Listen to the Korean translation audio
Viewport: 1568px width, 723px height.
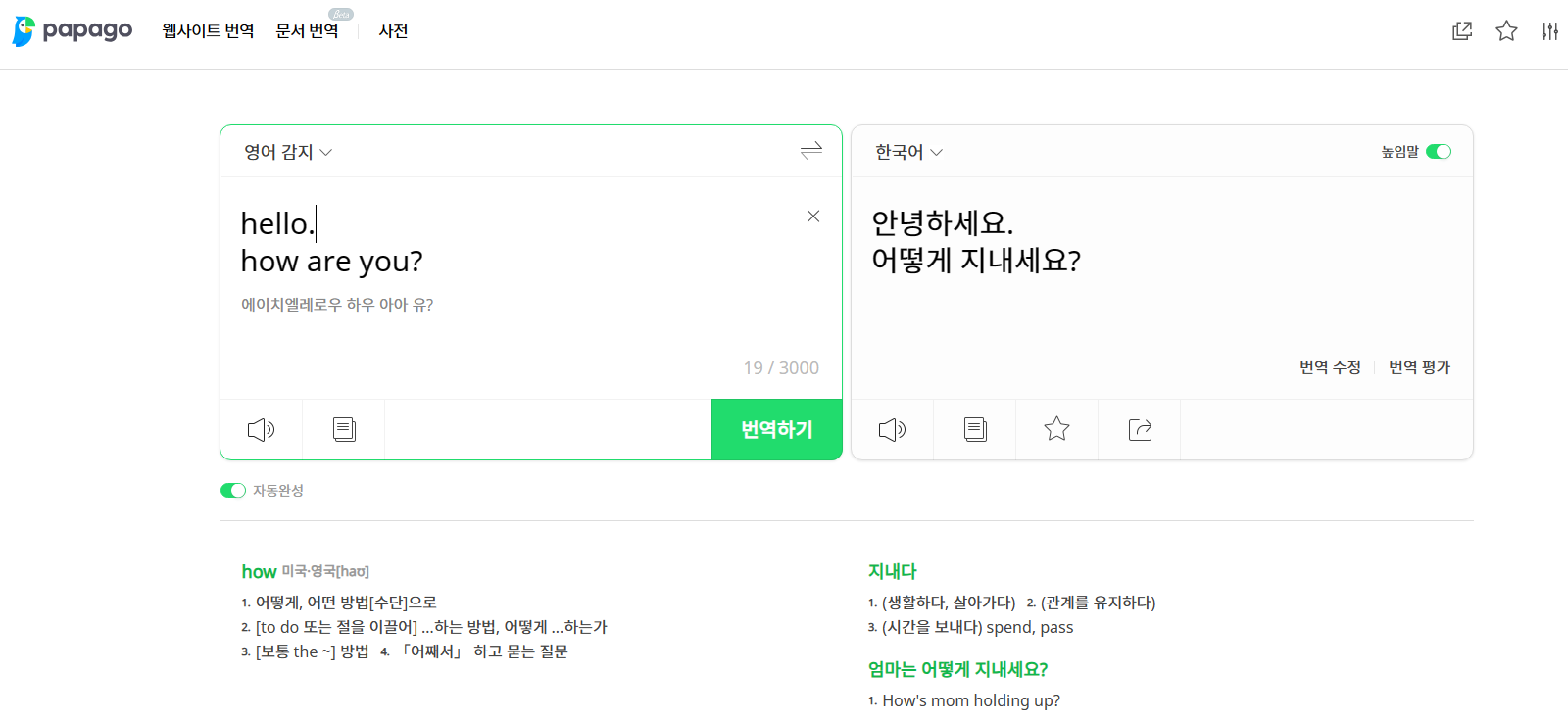[892, 429]
